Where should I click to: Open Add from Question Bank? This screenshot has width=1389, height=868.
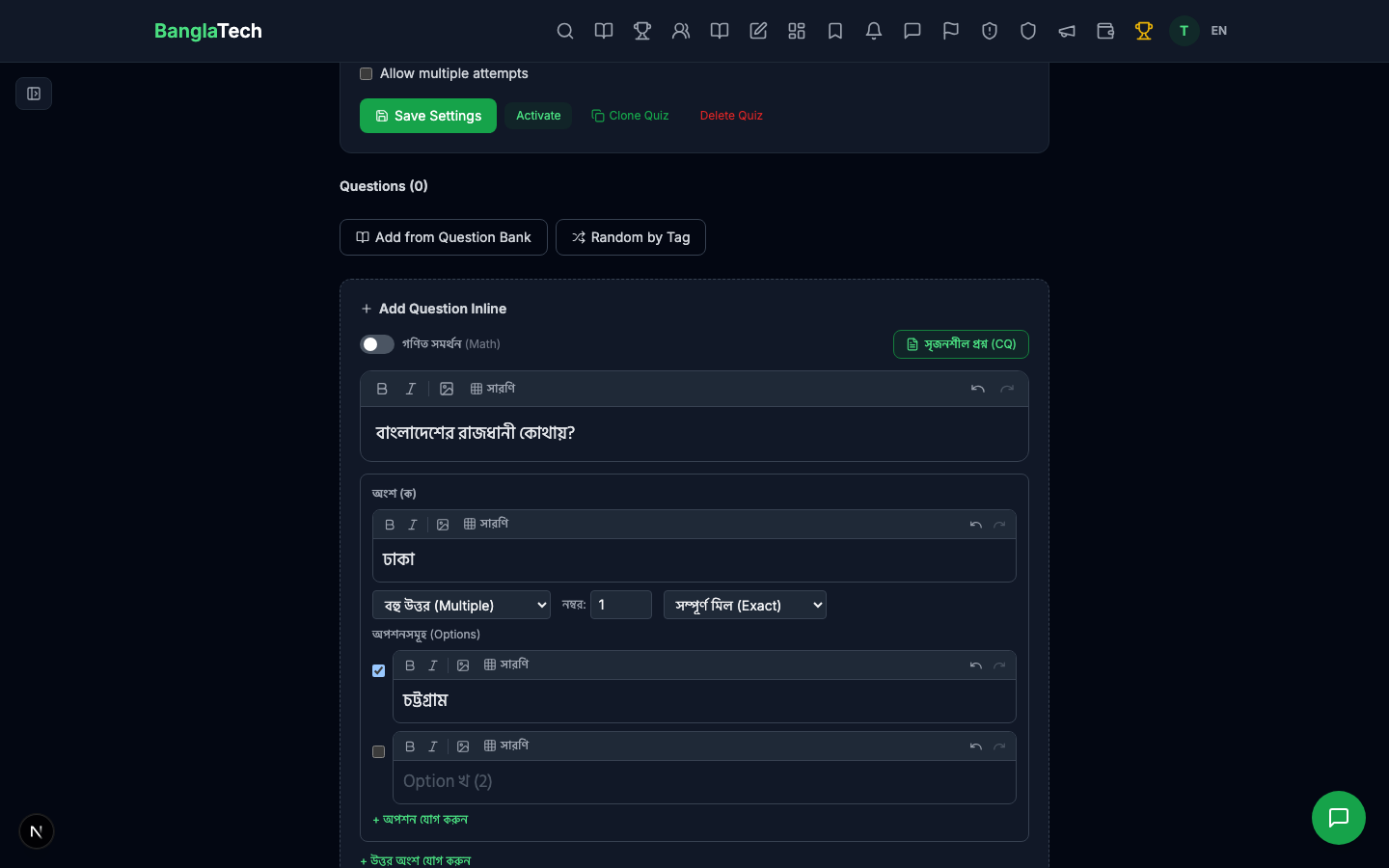coord(444,237)
